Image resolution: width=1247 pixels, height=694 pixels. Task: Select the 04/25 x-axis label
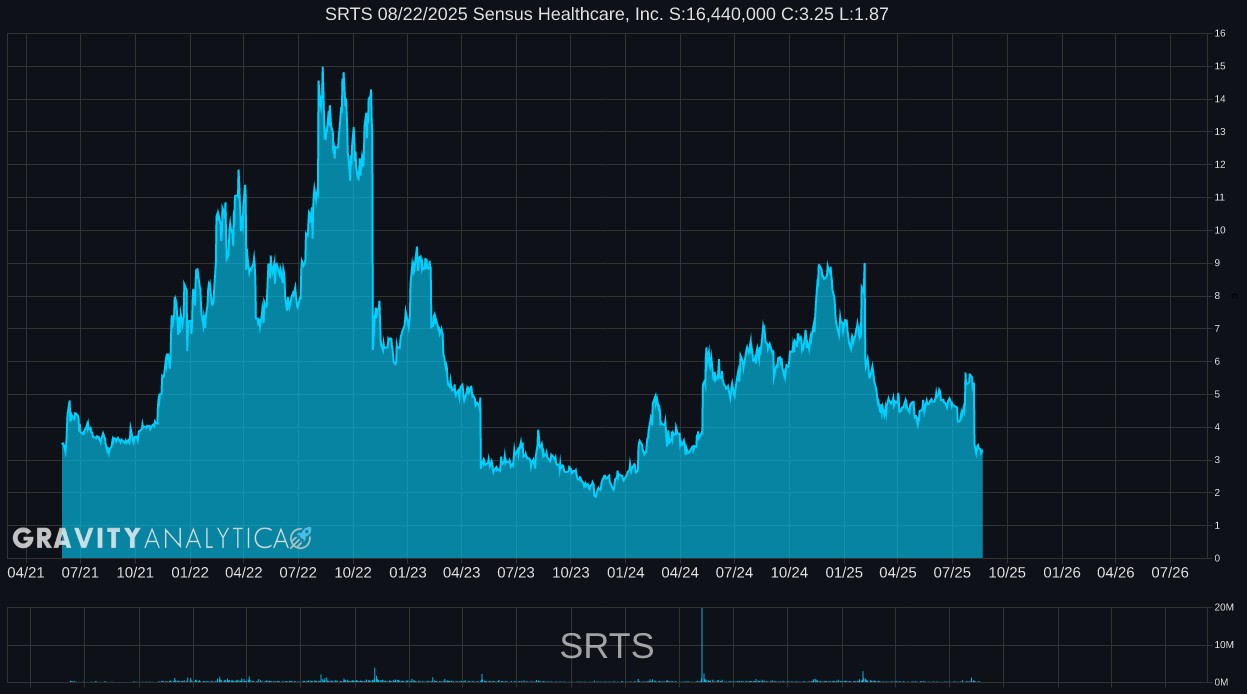898,572
